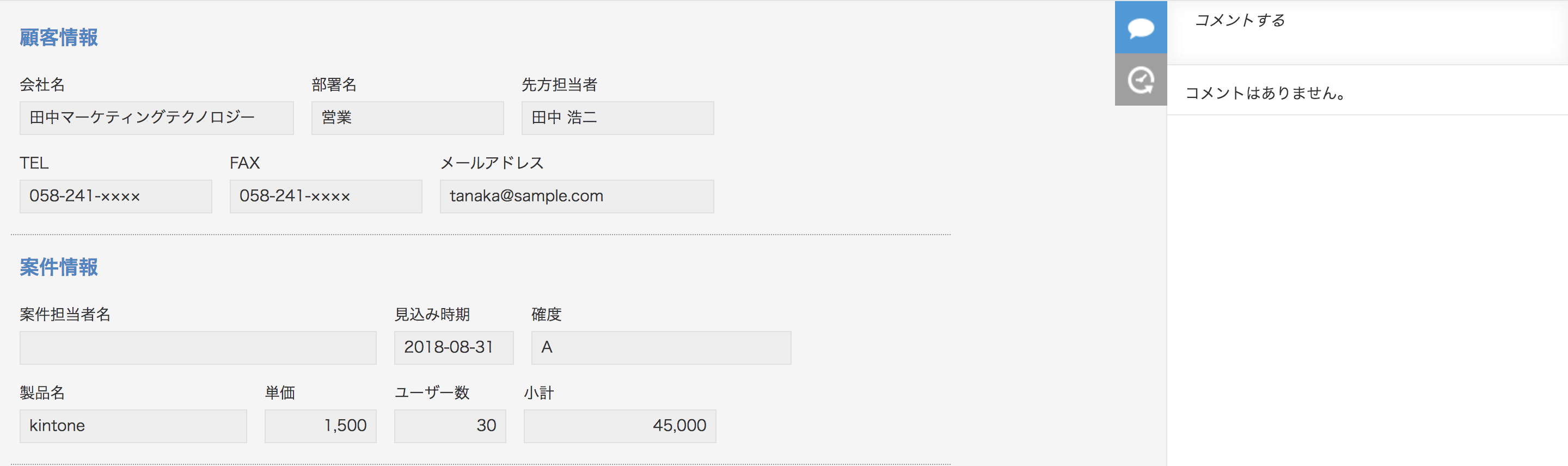Click the 部署名 field showing 営業
Image resolution: width=1568 pixels, height=466 pixels.
(407, 118)
